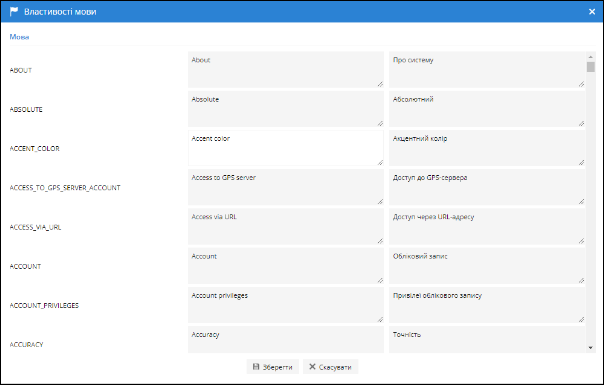Image resolution: width=605 pixels, height=386 pixels.
Task: Click the scrollbar down arrow
Action: pos(590,348)
